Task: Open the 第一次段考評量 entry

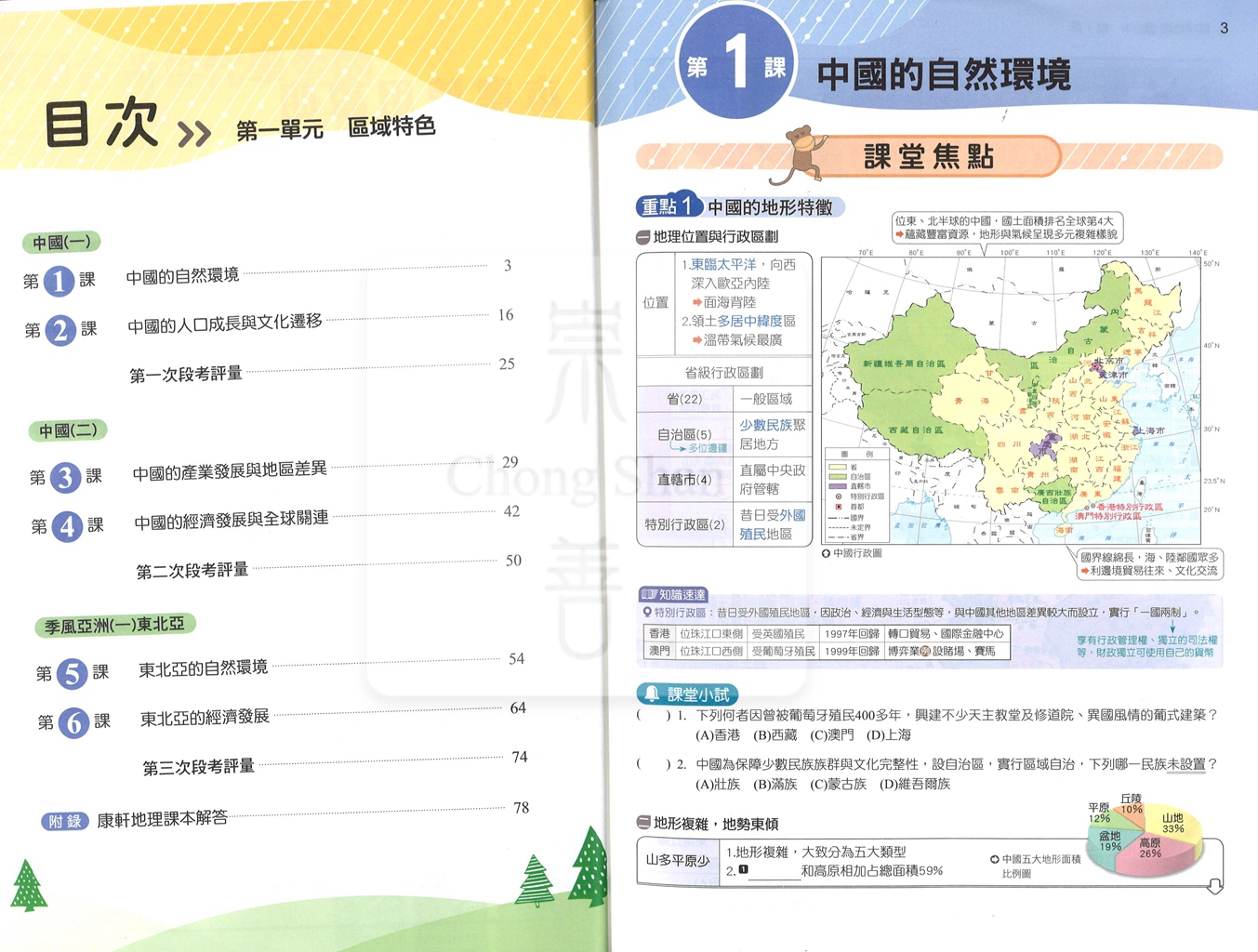Action: (x=186, y=375)
